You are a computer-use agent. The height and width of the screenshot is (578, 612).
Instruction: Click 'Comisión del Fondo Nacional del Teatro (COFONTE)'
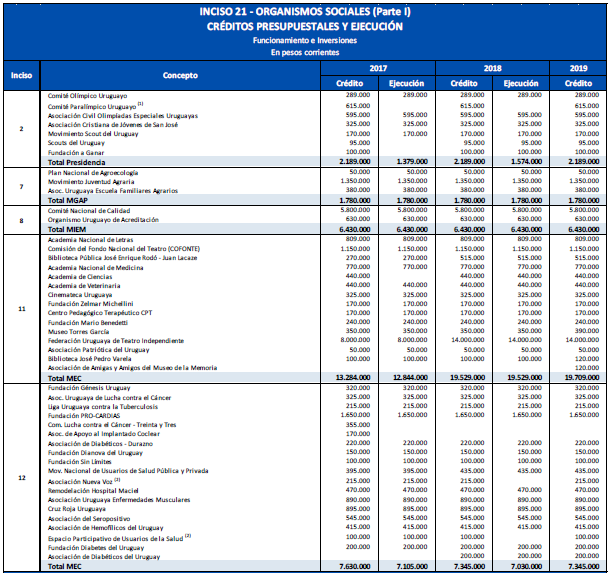(124, 249)
